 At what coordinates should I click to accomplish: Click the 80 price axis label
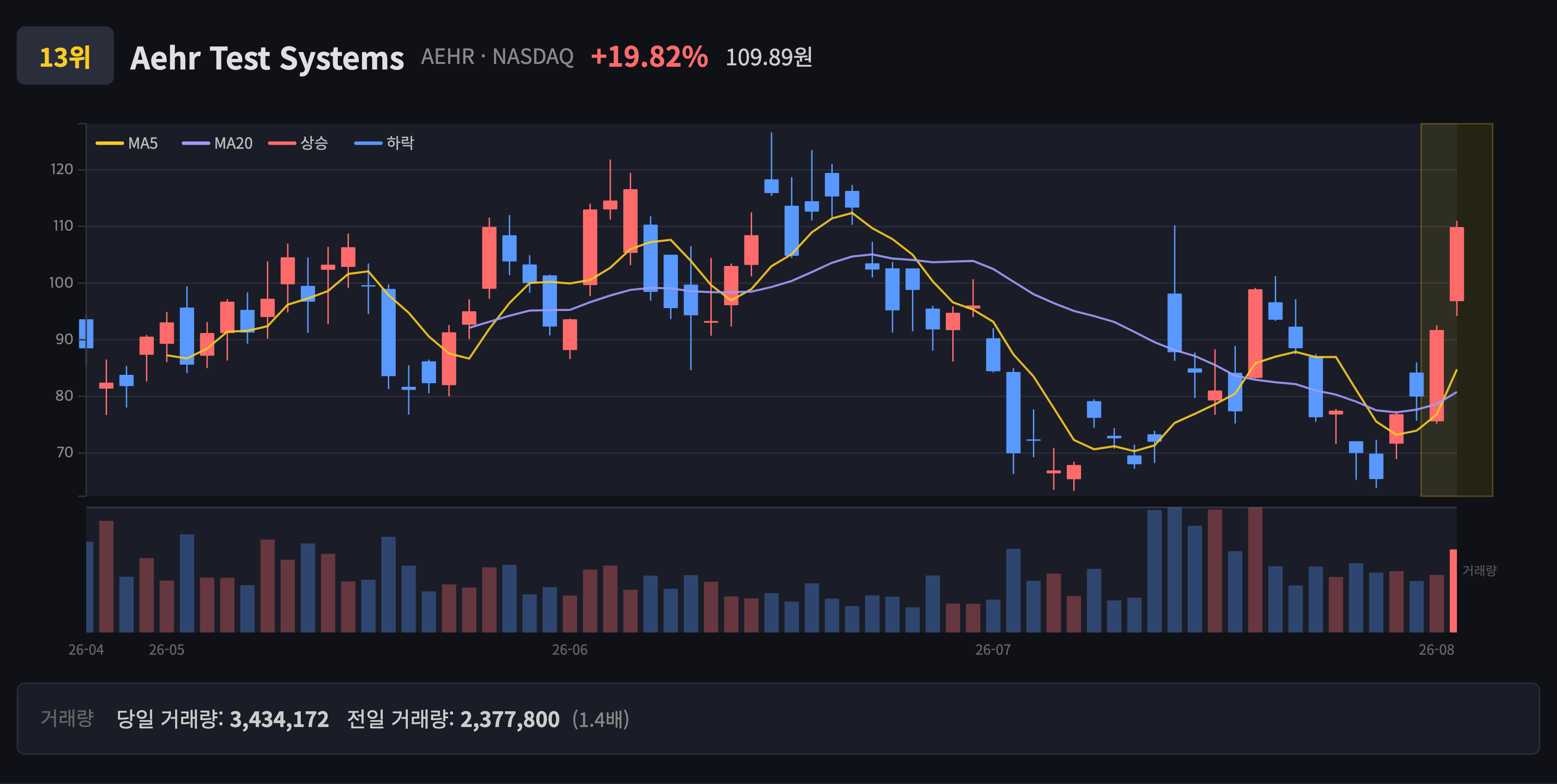pos(64,396)
